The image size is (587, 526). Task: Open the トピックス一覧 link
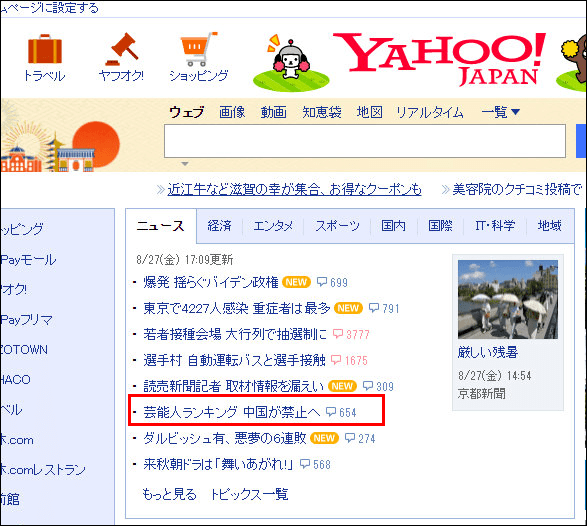coord(250,495)
